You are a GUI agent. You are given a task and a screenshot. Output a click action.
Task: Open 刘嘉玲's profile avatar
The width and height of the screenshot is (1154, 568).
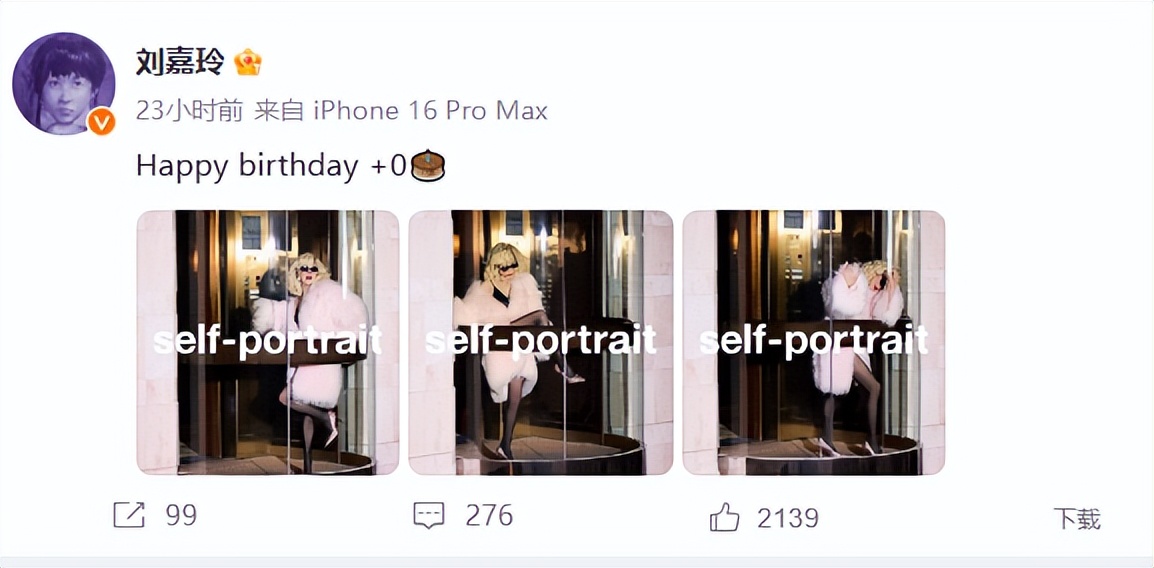[63, 83]
